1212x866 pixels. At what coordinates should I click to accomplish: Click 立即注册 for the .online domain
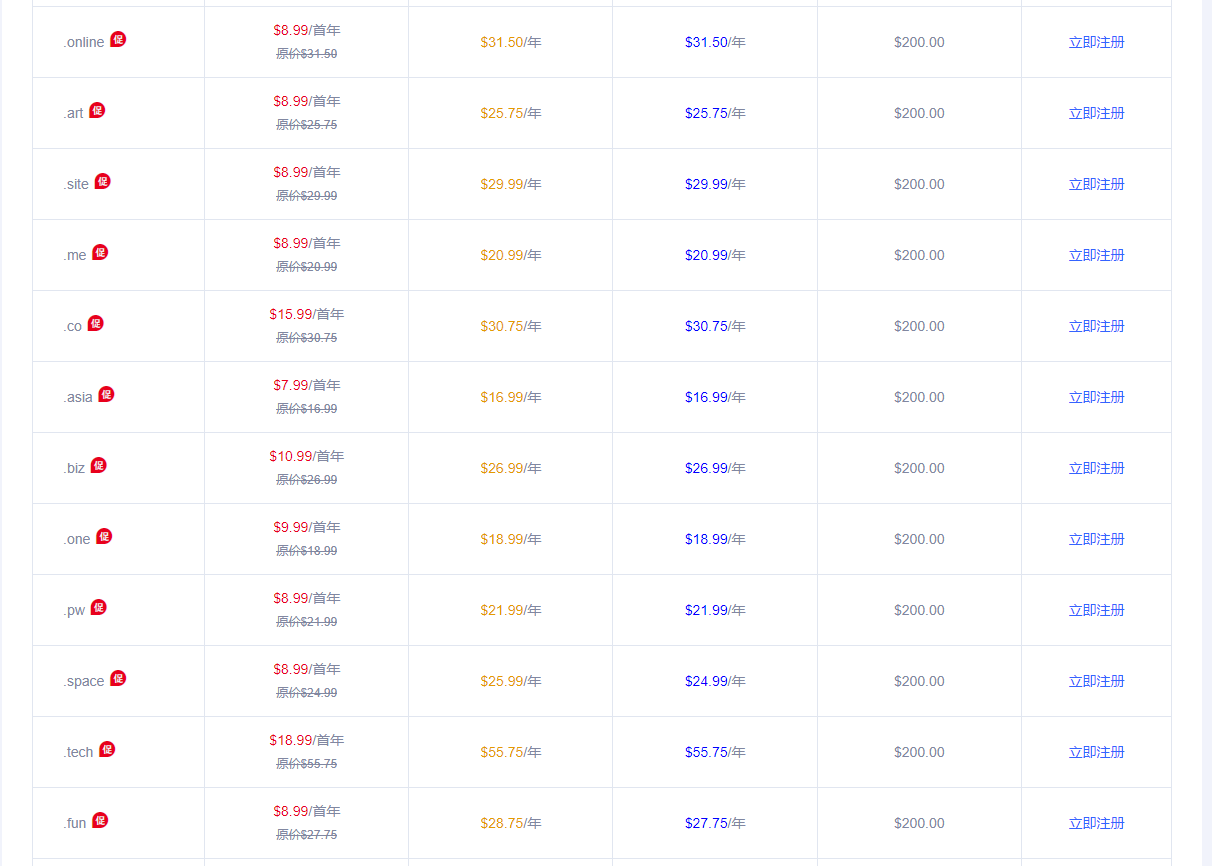pos(1096,42)
